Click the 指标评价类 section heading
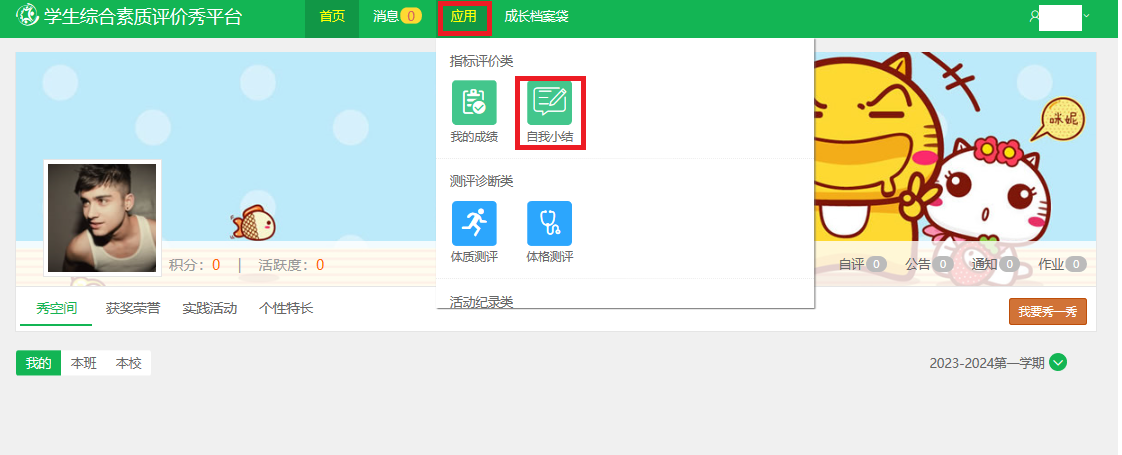The height and width of the screenshot is (455, 1122). point(482,61)
